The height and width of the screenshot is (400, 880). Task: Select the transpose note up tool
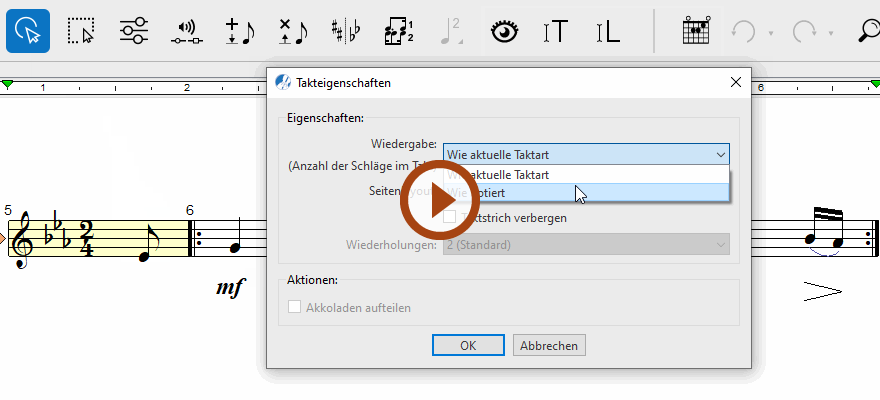pos(239,30)
